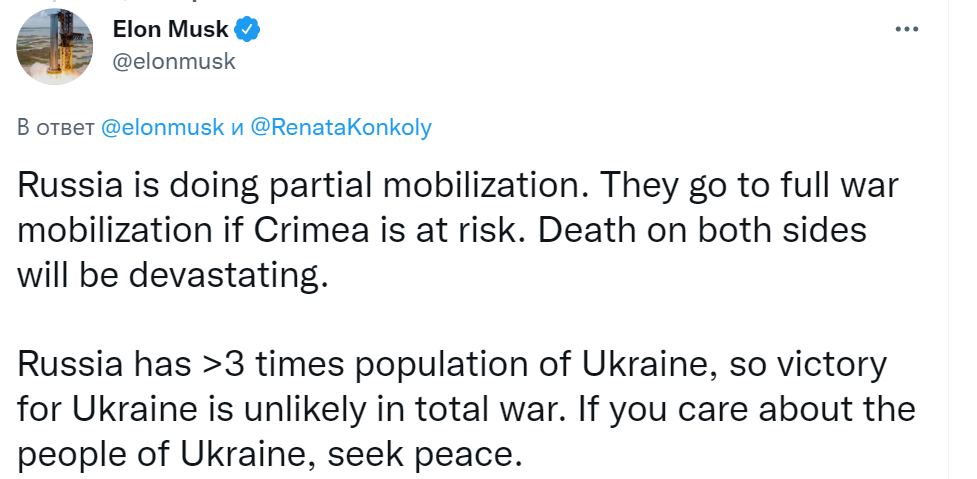Click the @elonmusk handle below the name
The height and width of the screenshot is (479, 977).
[x=174, y=61]
